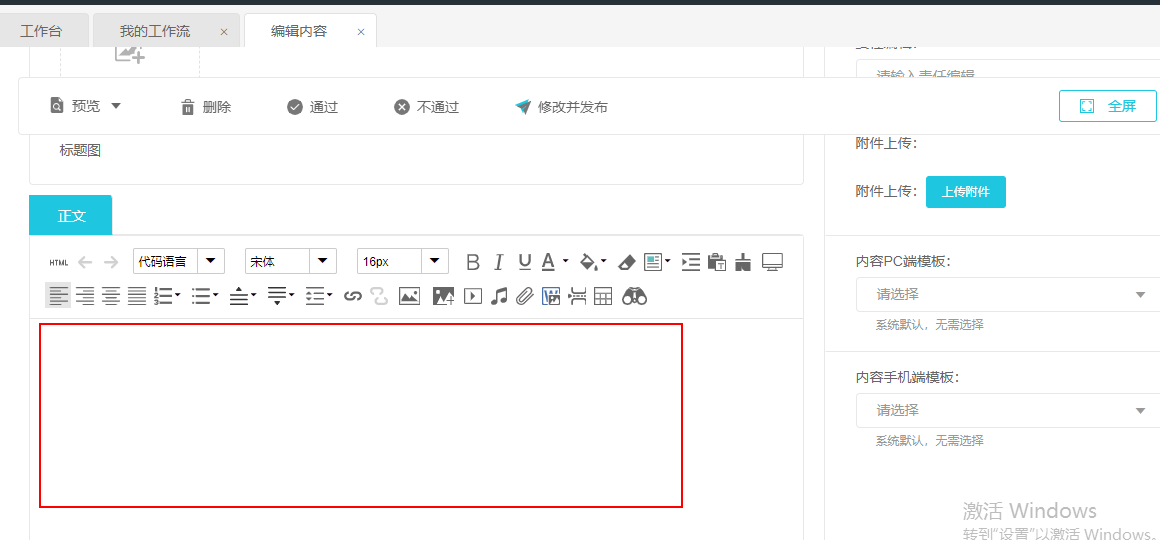Enter fullscreen with 全屏 button
The width and height of the screenshot is (1160, 540).
(1107, 106)
